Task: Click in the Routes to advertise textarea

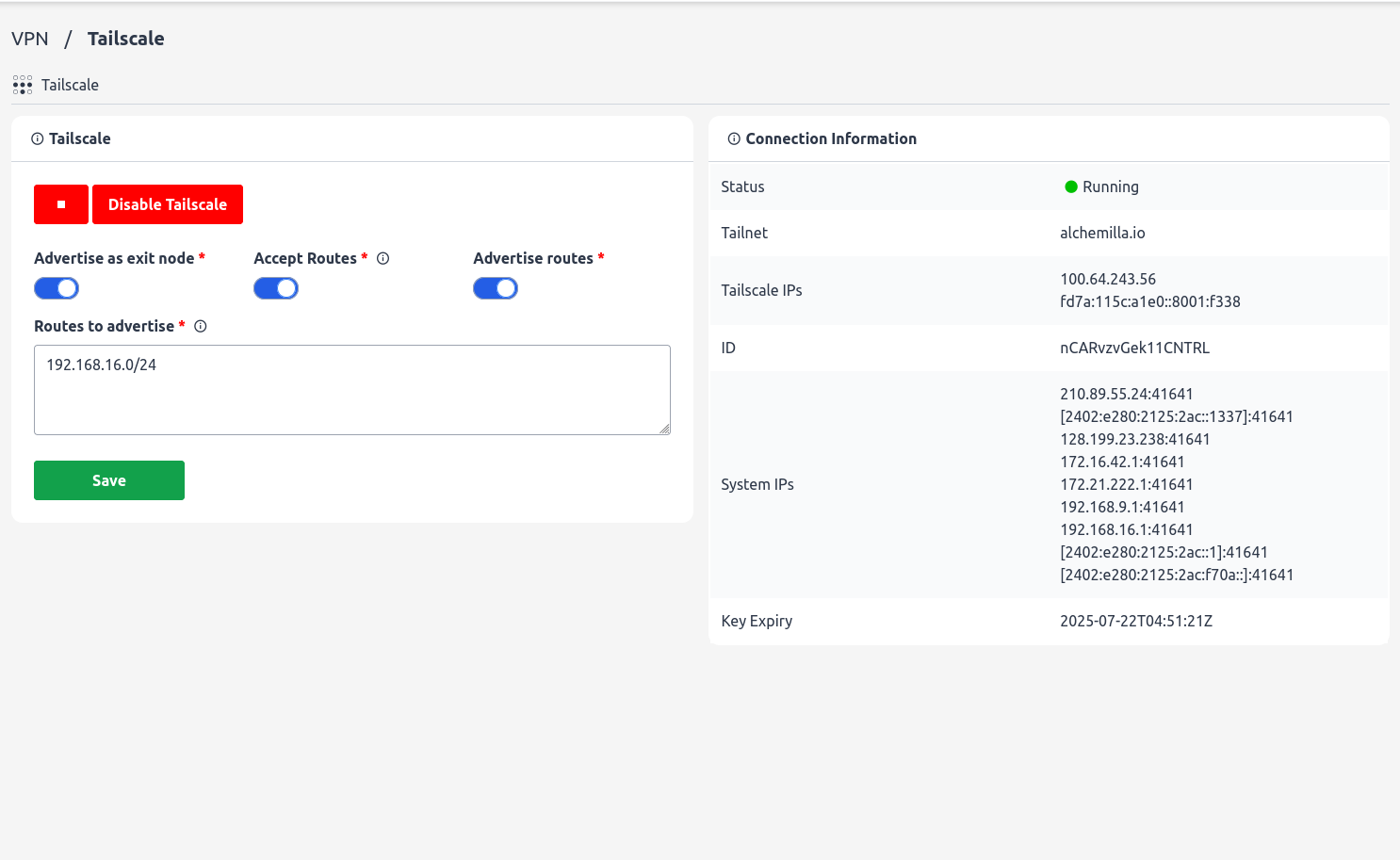Action: point(352,390)
